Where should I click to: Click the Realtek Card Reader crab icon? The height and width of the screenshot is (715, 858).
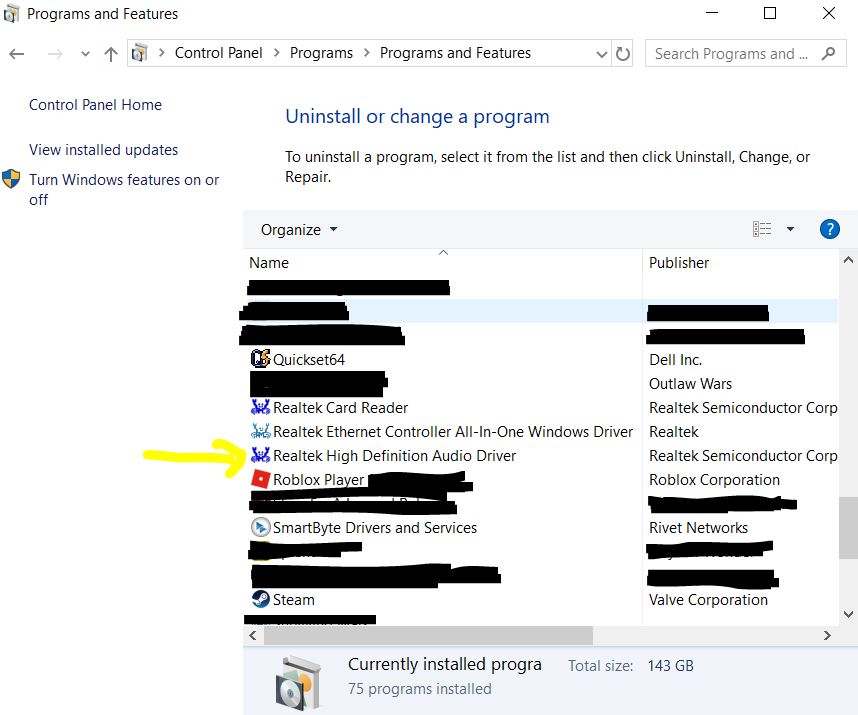[260, 407]
